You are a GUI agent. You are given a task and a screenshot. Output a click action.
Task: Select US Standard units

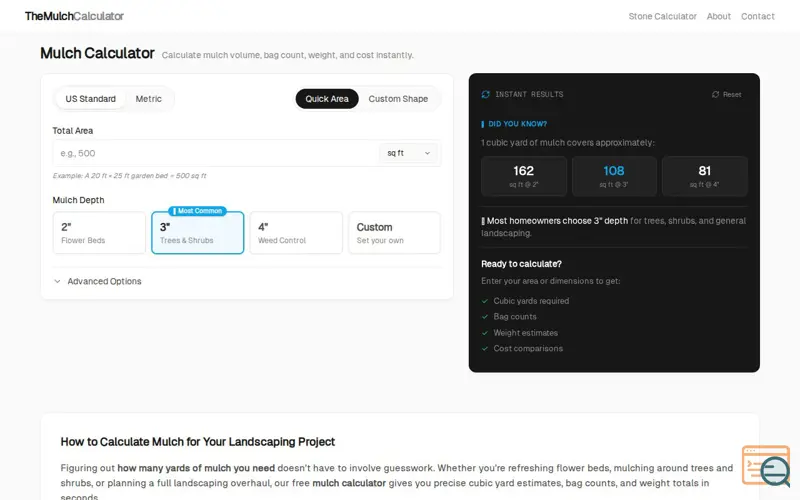(90, 99)
